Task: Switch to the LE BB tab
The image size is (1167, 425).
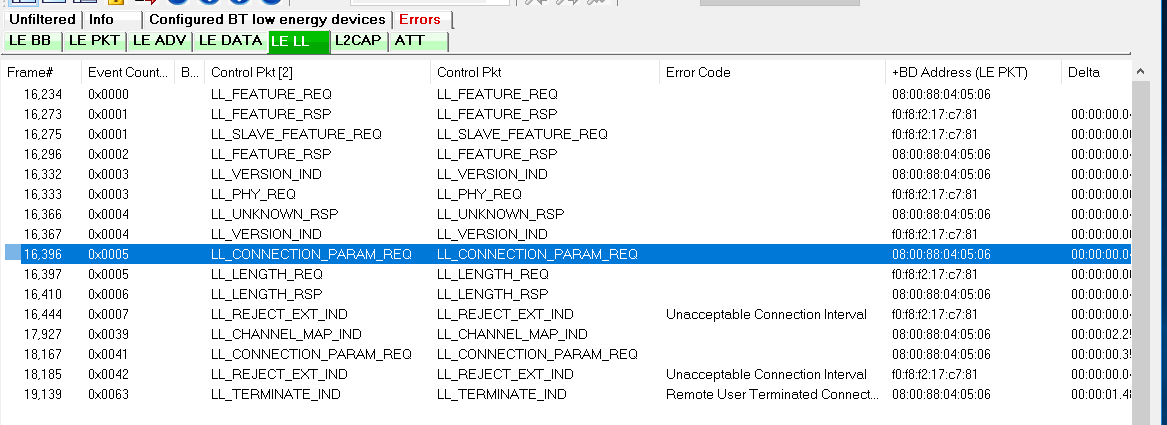Action: (30, 41)
